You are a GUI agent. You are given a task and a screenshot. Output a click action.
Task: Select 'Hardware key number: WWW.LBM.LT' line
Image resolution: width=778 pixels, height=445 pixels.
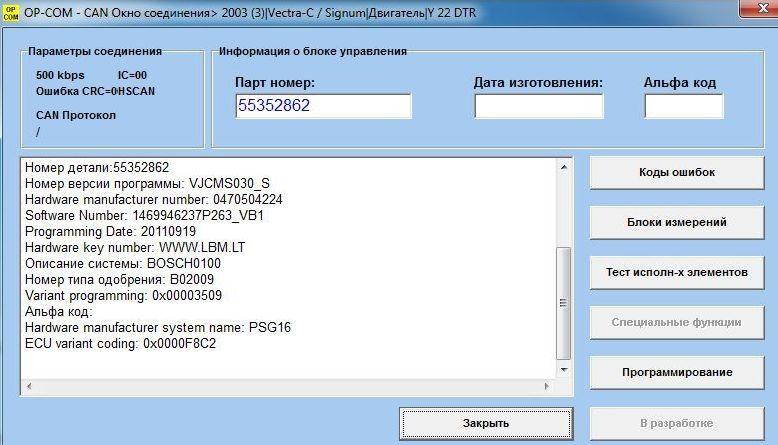[x=135, y=248]
